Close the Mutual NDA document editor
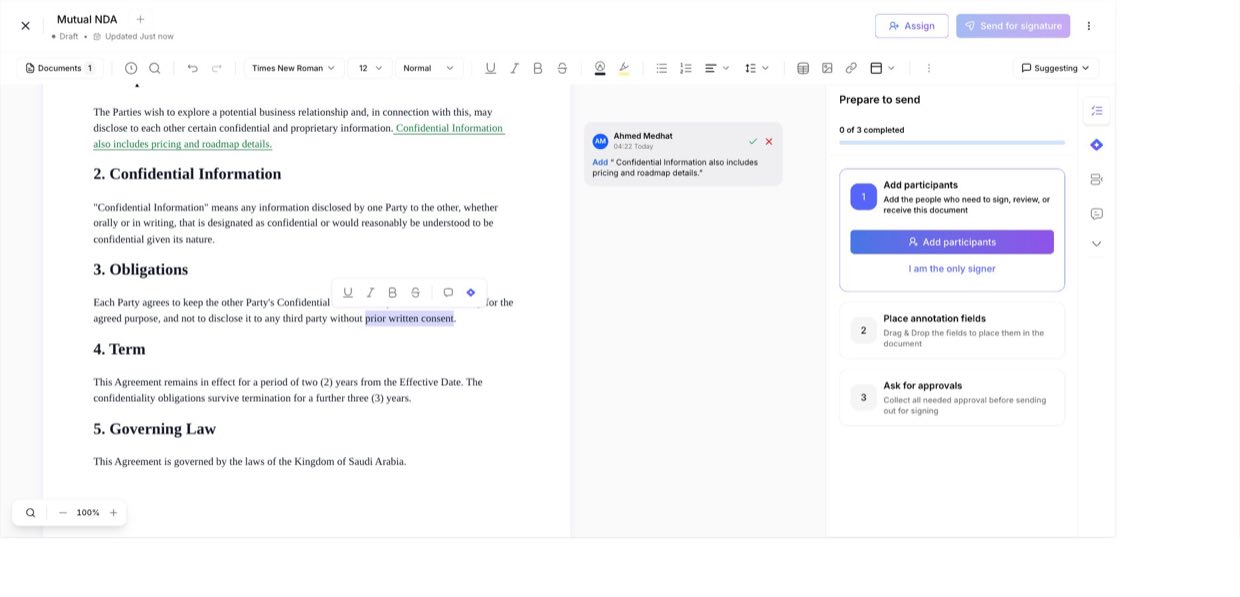This screenshot has width=1240, height=597. [26, 26]
